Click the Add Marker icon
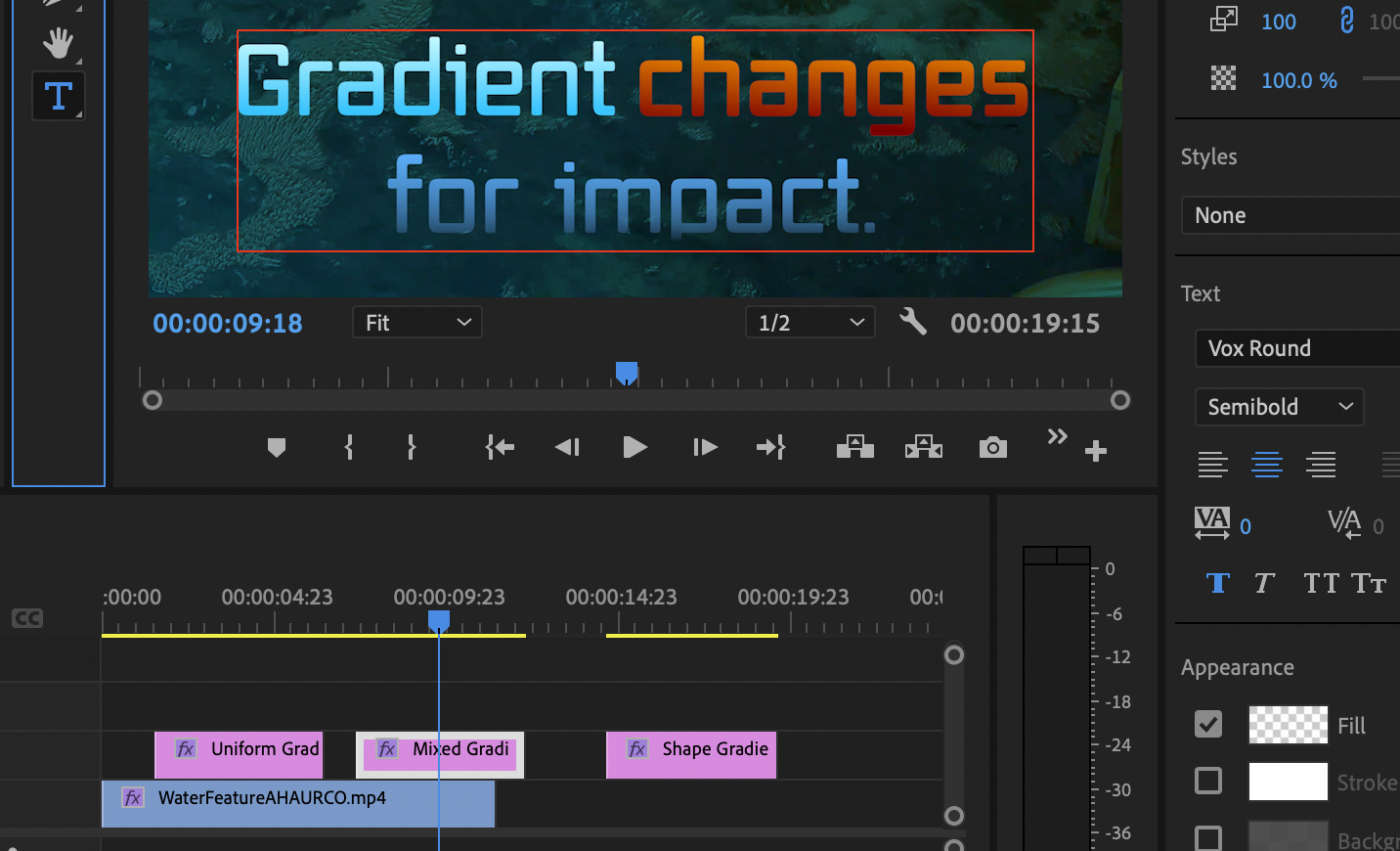The width and height of the screenshot is (1400, 851). pyautogui.click(x=277, y=448)
